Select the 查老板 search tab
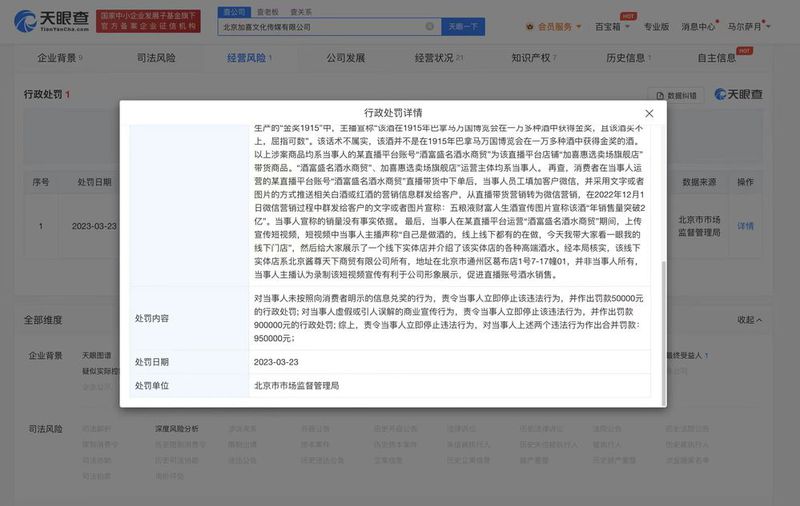The width and height of the screenshot is (800, 506). 267,12
